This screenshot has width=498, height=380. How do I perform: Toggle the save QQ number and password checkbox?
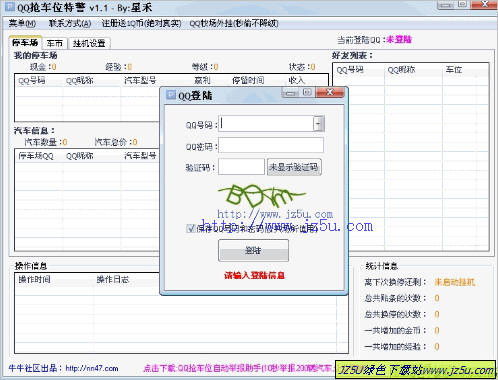[191, 228]
